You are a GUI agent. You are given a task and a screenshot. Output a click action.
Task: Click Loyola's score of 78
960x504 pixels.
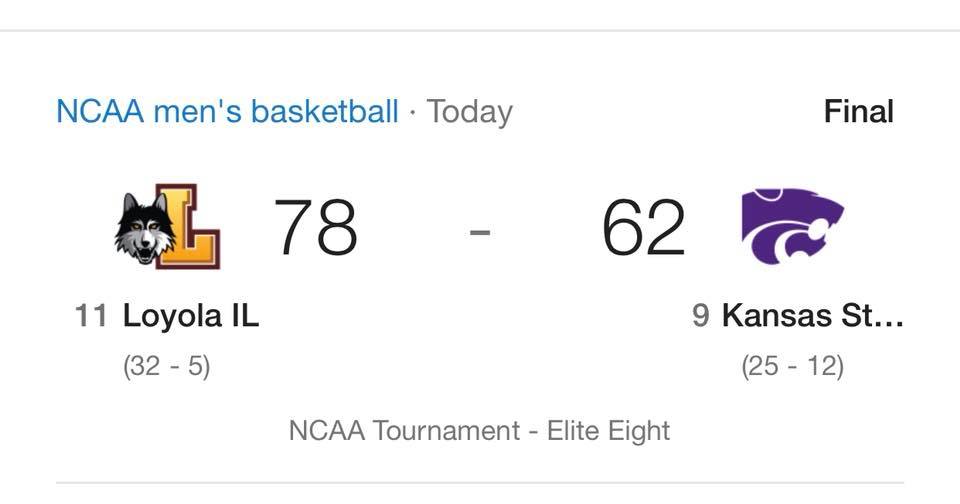point(315,227)
